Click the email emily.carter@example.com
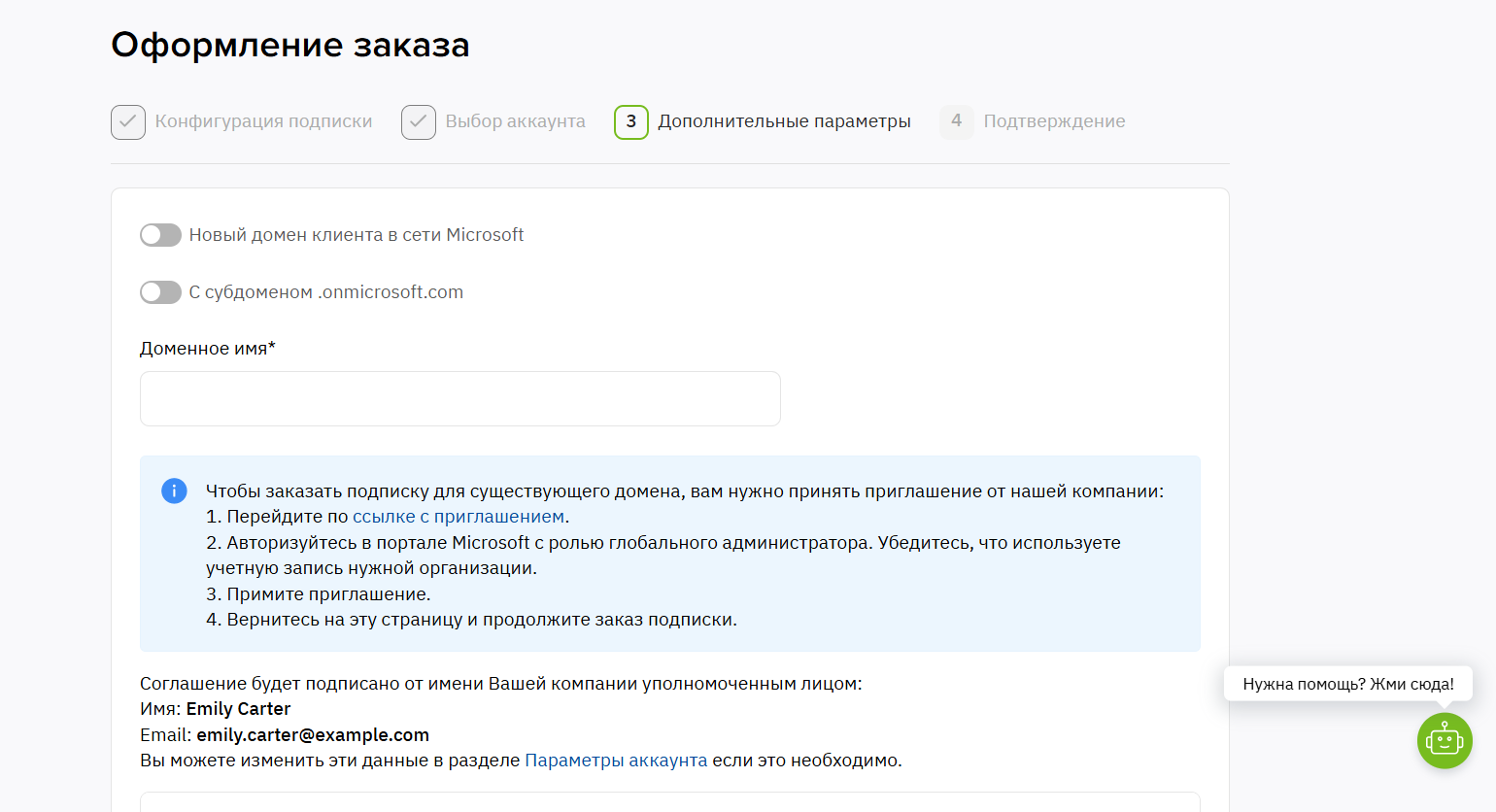The height and width of the screenshot is (812, 1496). 313,735
